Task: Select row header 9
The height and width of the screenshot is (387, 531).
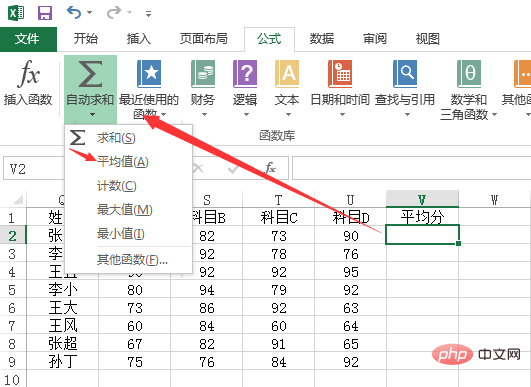Action: pyautogui.click(x=12, y=362)
